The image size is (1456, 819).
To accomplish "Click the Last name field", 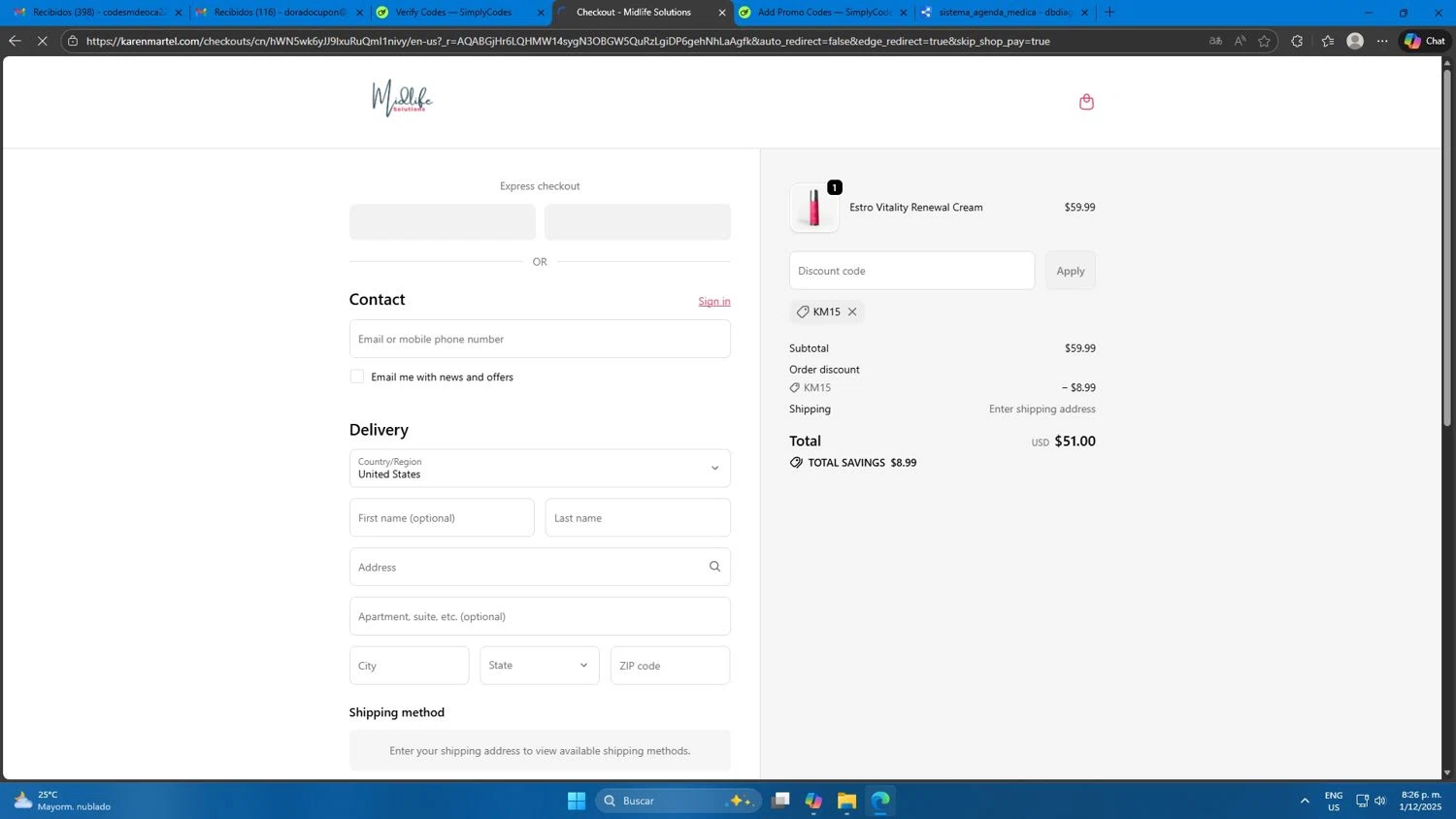I will [638, 518].
